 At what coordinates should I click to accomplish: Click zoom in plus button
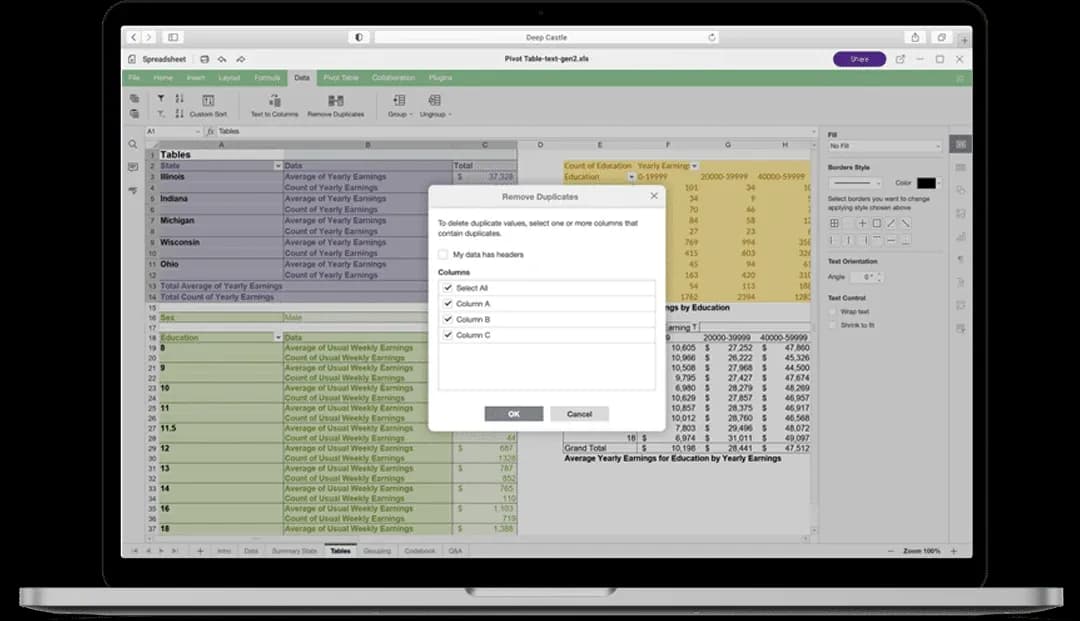(x=954, y=551)
